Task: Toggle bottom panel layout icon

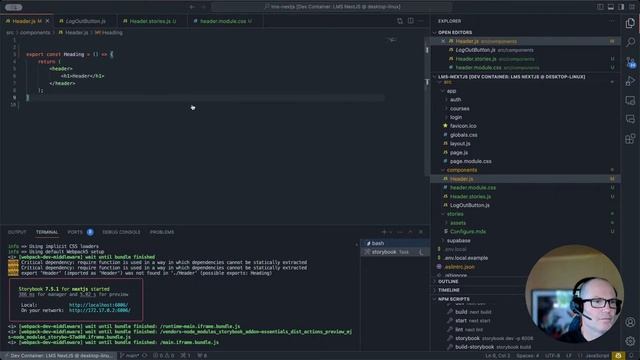Action: point(611,7)
